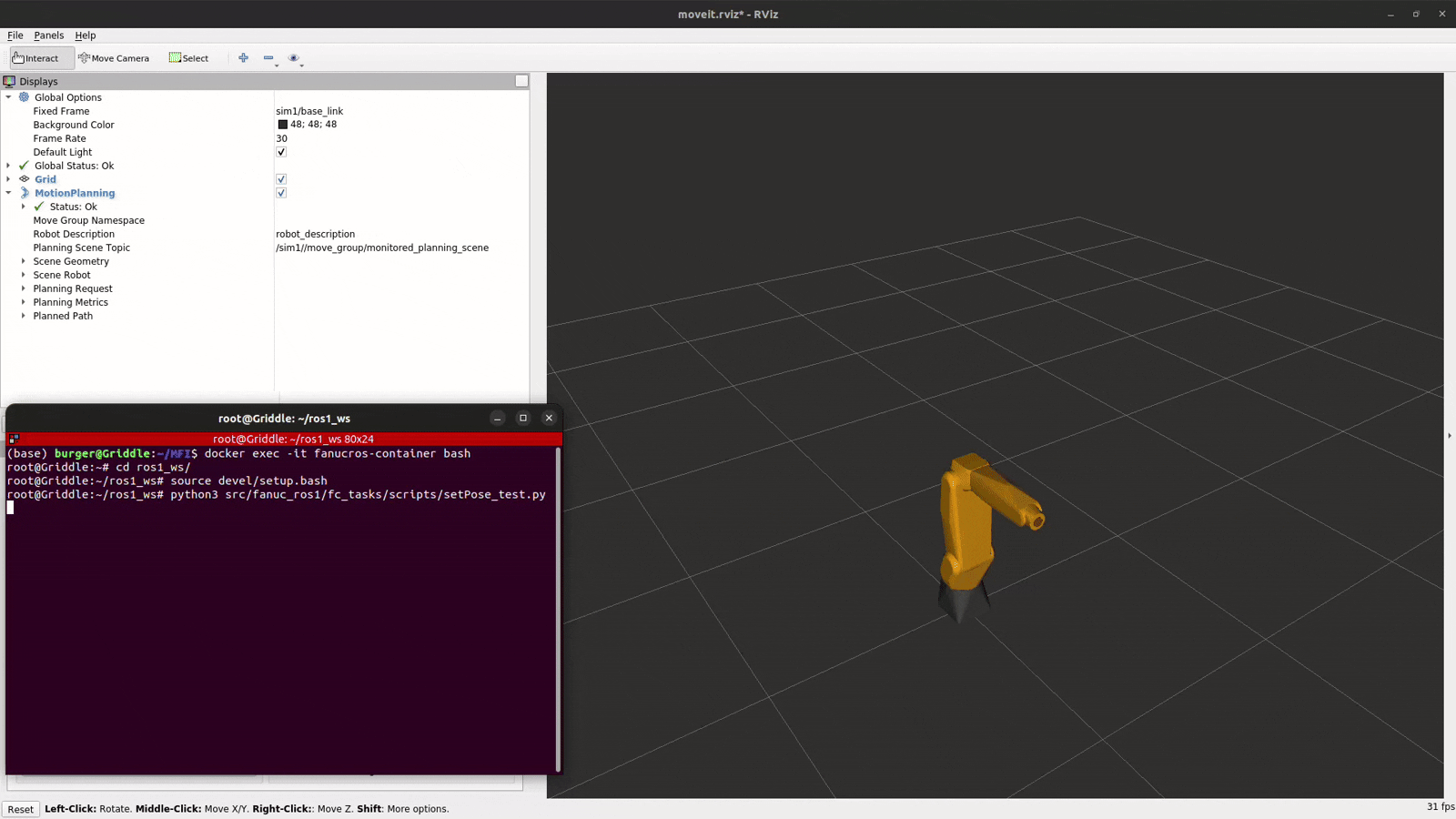1456x819 pixels.
Task: Minimize the RViz window
Action: tap(1390, 15)
